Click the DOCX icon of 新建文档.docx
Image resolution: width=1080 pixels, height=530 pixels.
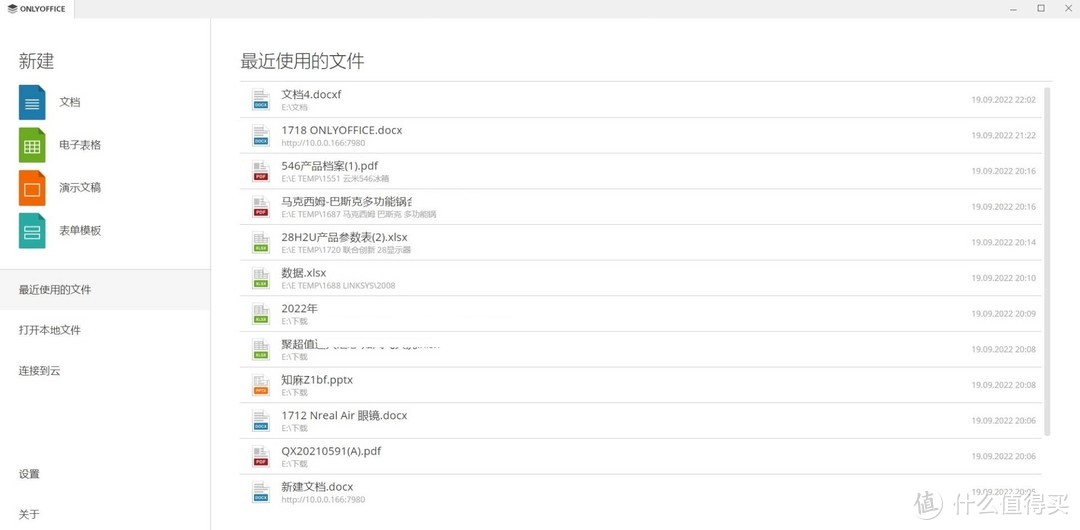[x=260, y=492]
